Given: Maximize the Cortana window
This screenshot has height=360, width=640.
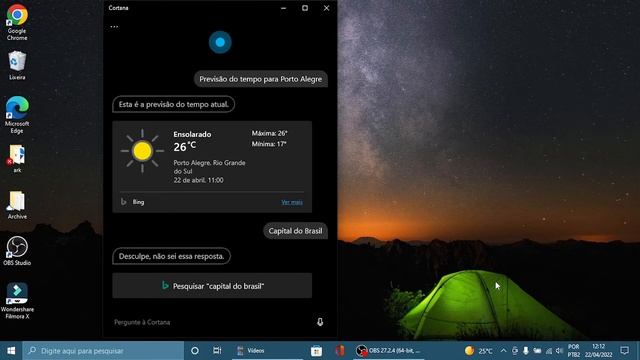Looking at the screenshot, I should click(x=305, y=8).
